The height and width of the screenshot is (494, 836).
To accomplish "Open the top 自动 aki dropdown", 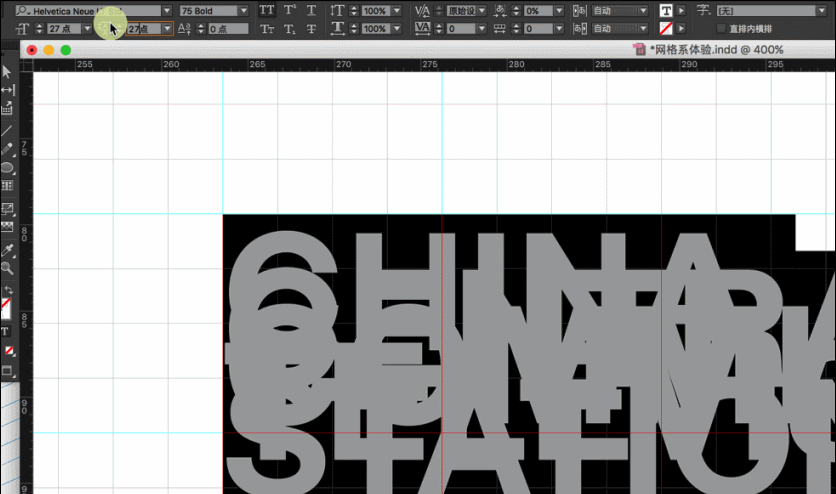I will [643, 11].
